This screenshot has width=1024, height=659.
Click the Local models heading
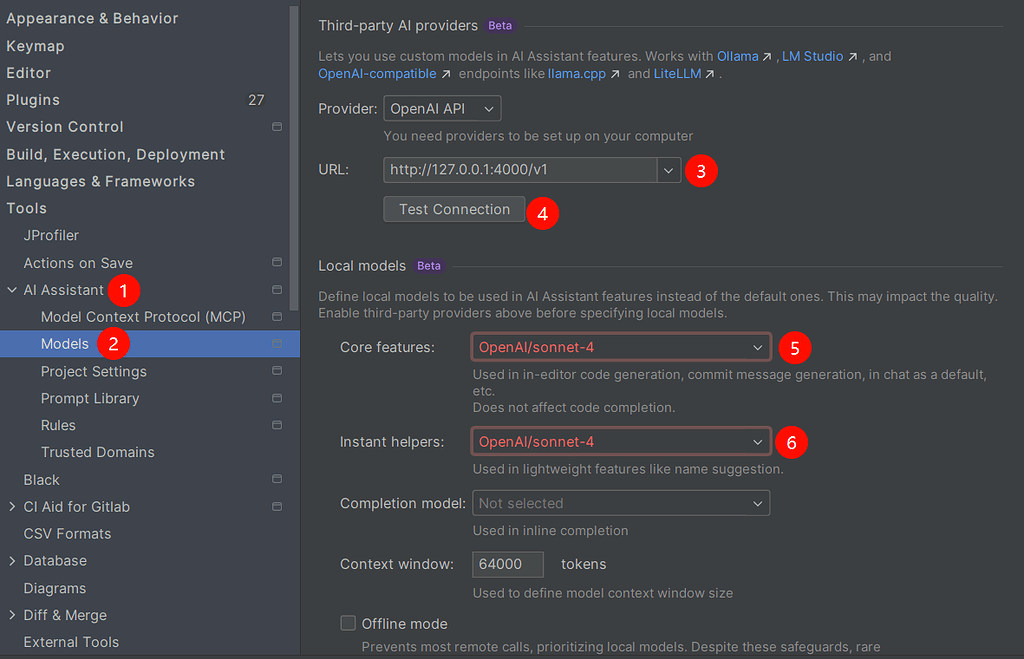[x=362, y=266]
